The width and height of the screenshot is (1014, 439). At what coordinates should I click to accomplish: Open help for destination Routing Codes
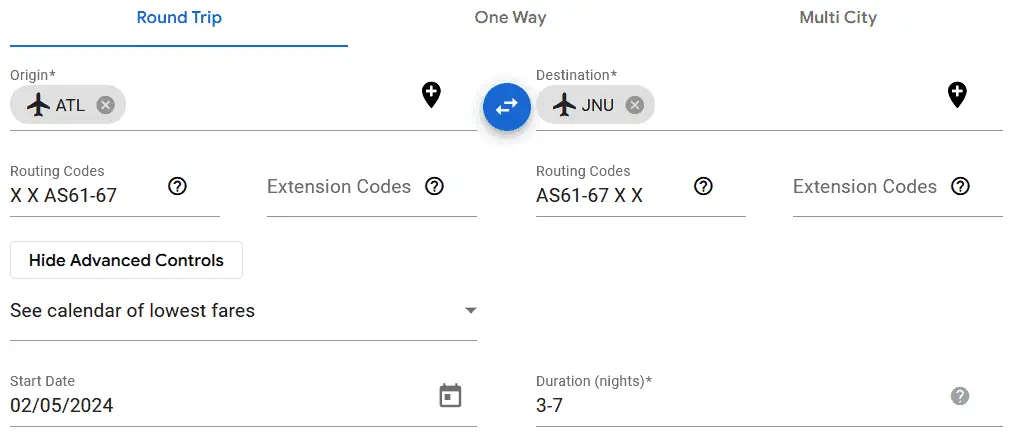tap(704, 186)
